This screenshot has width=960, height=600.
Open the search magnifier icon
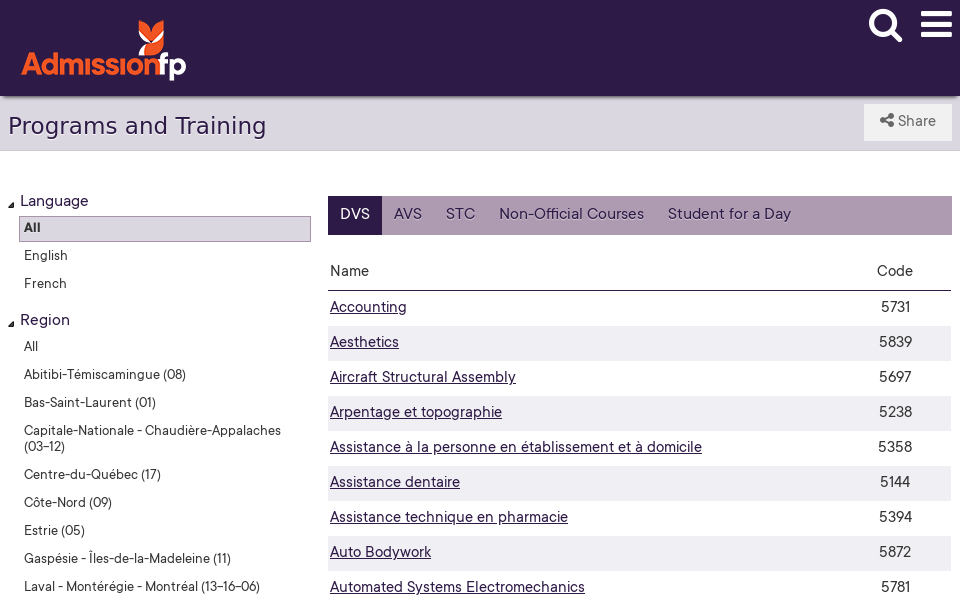pyautogui.click(x=885, y=26)
